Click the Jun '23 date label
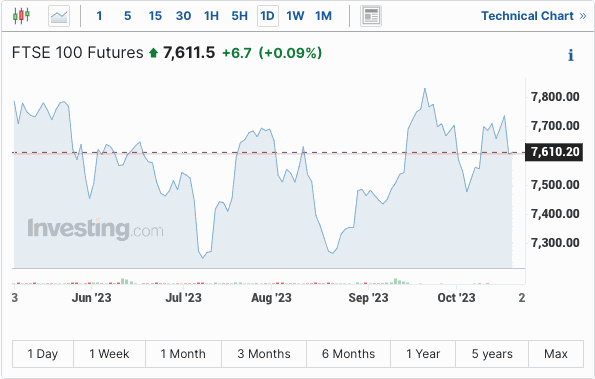Image resolution: width=595 pixels, height=379 pixels. (x=91, y=298)
